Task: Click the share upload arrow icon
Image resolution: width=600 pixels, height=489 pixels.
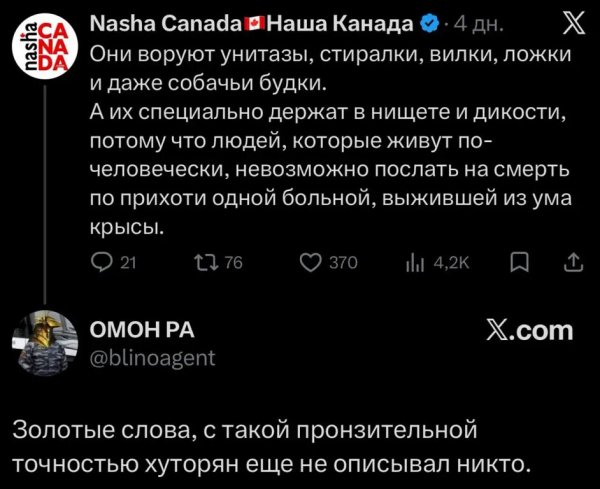Action: pos(572,262)
